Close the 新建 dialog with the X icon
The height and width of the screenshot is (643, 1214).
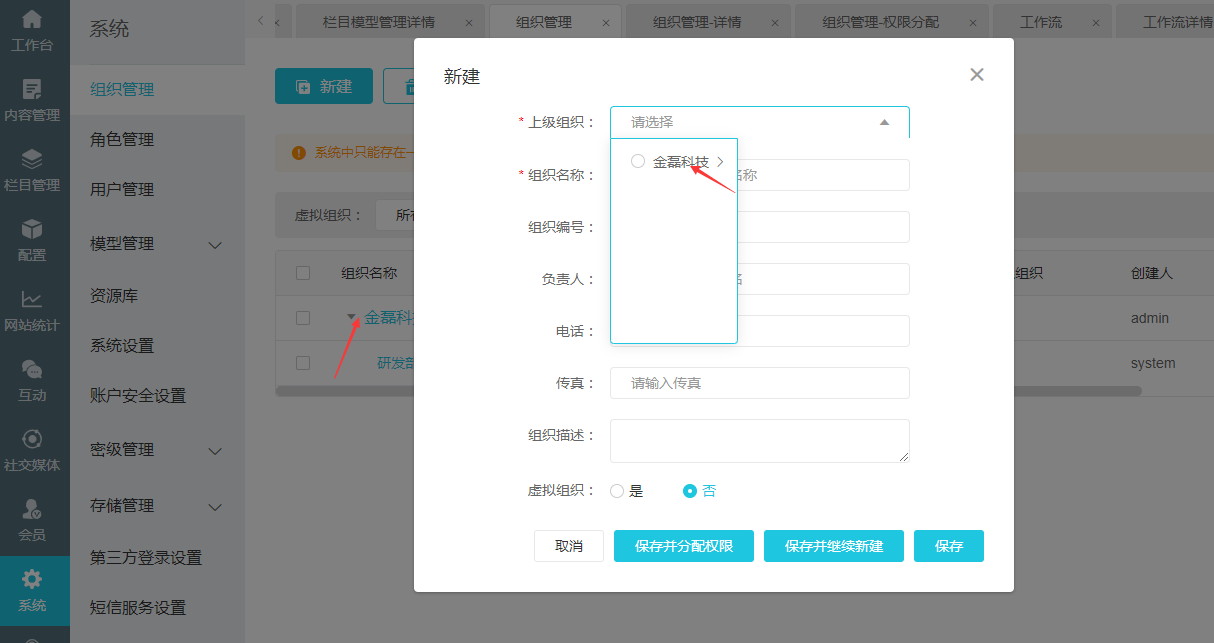(977, 74)
